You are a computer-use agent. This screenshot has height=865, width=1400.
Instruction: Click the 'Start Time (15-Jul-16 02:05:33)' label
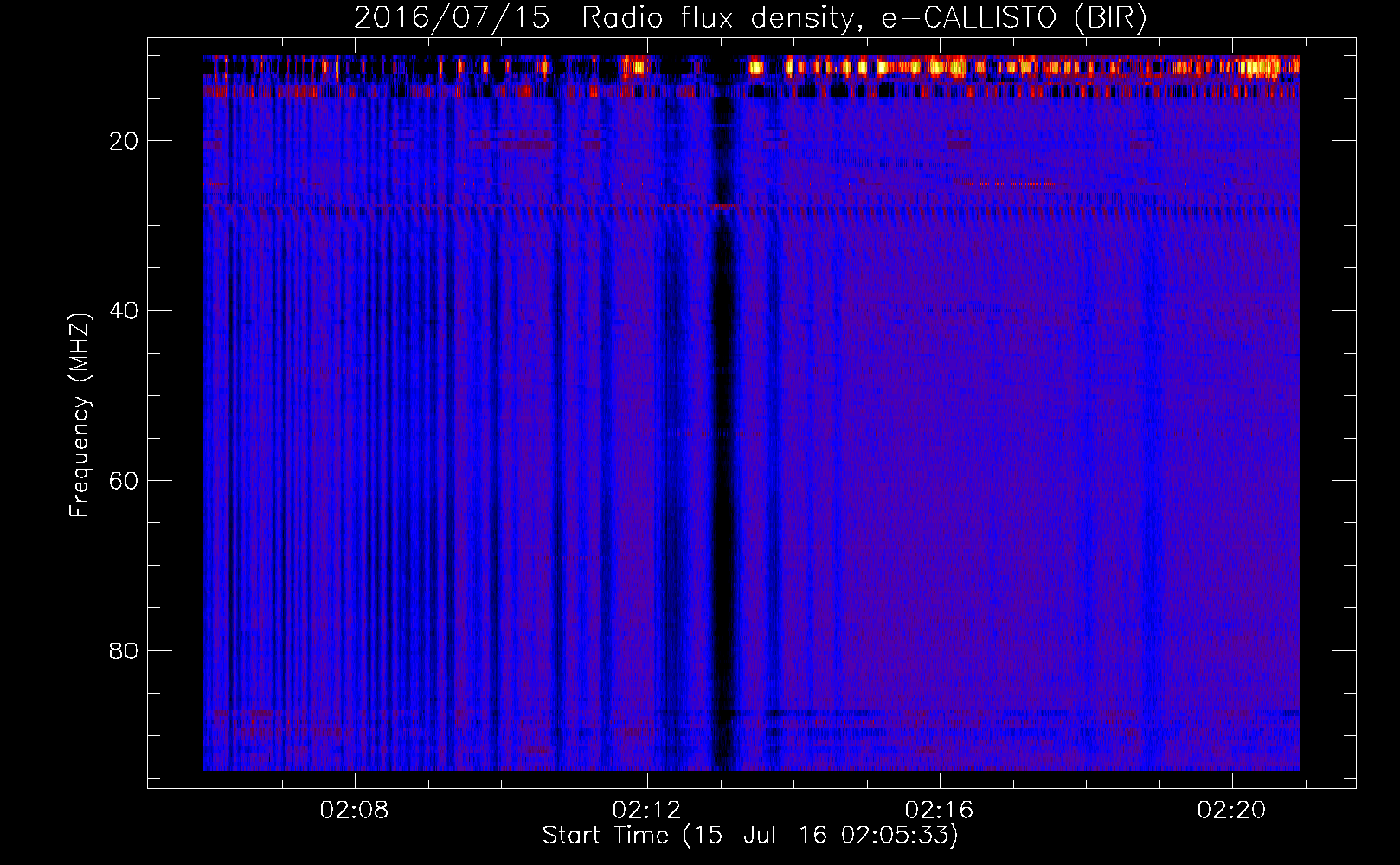pyautogui.click(x=750, y=836)
